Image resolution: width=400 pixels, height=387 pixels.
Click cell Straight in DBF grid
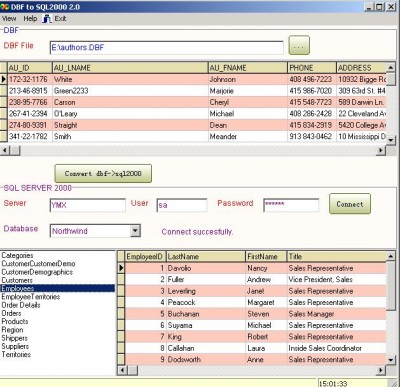click(130, 125)
